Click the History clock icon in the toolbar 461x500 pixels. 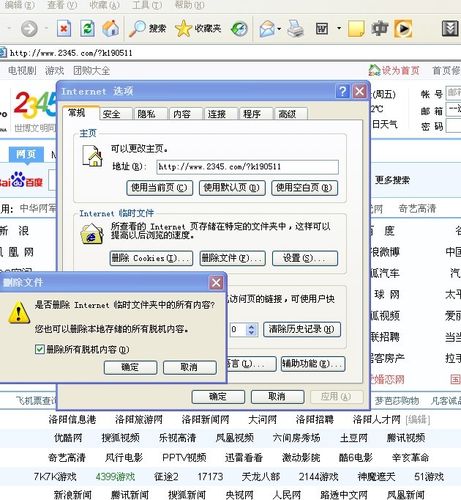239,29
